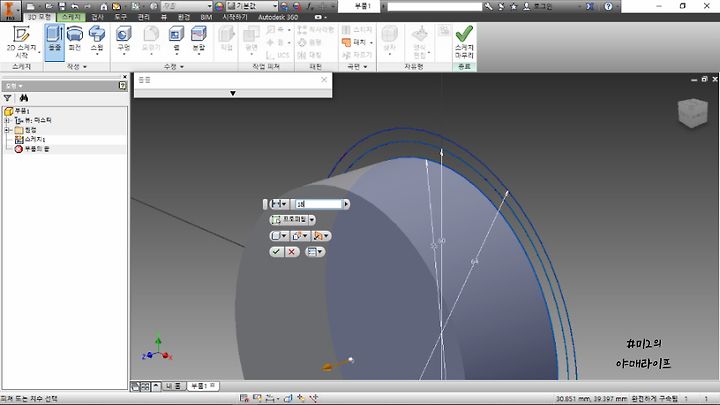Screen dimensions: 720x405
Task: Click the Undo arrow icon
Action: point(75,6)
